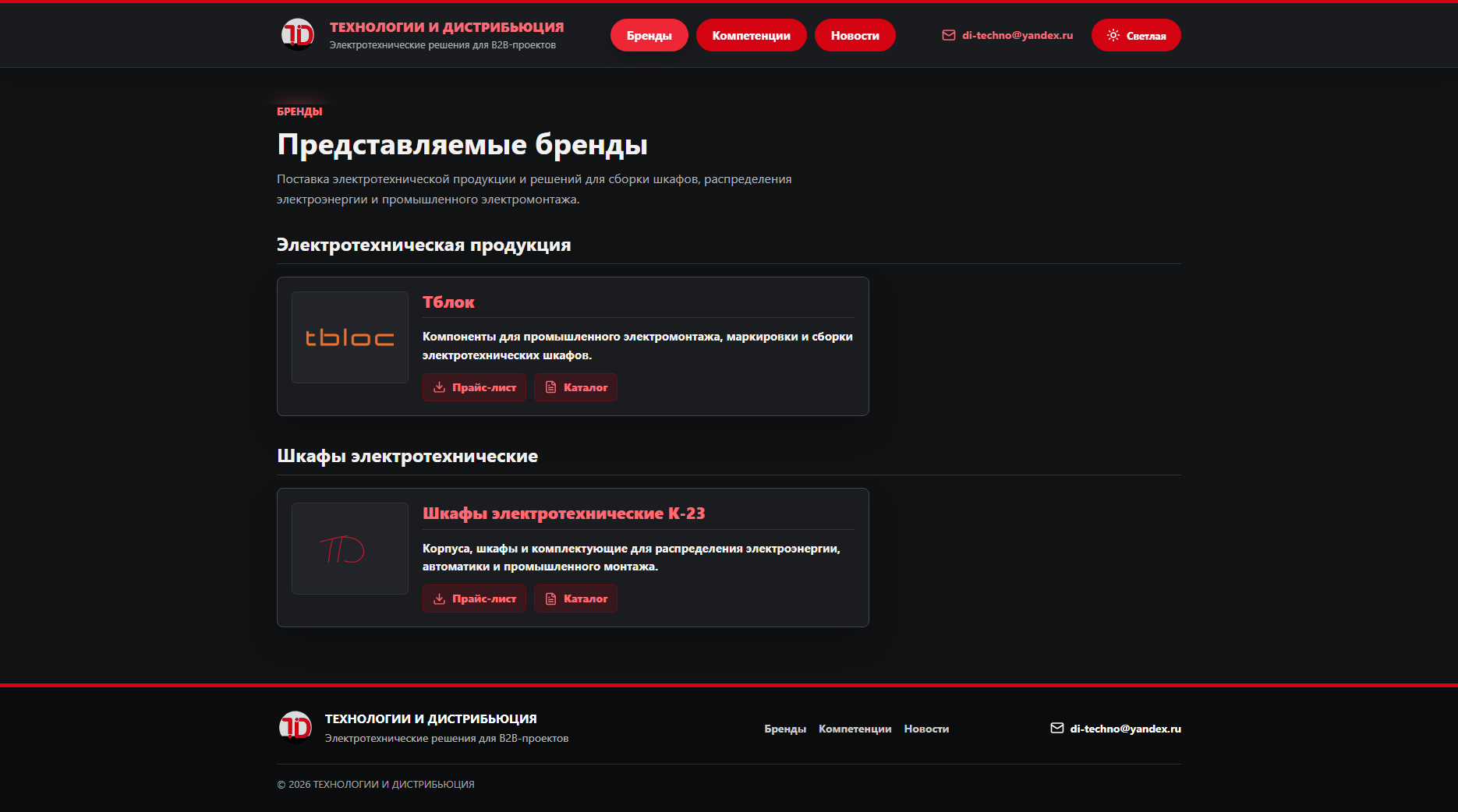The height and width of the screenshot is (812, 1458).
Task: Go to Компетенции in the footer
Action: click(x=855, y=729)
